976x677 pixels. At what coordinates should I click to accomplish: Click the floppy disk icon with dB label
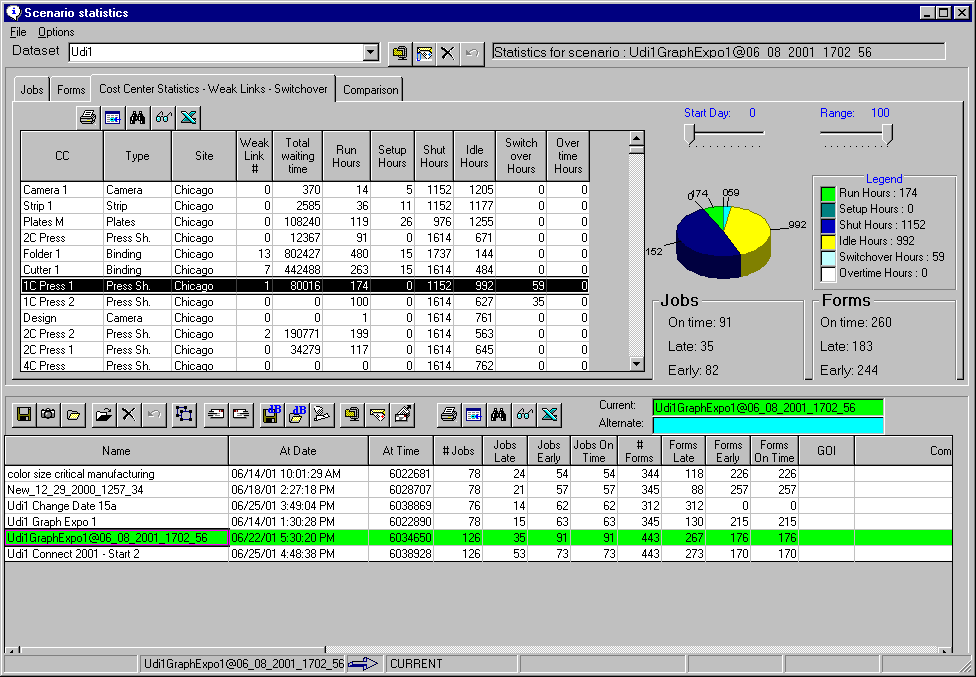tap(271, 414)
